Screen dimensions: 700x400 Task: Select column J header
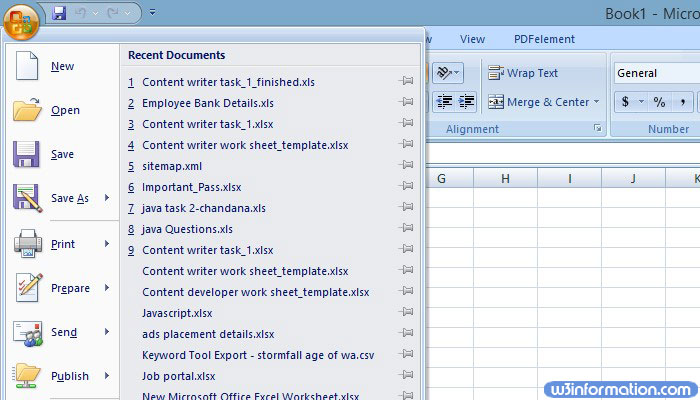coord(633,179)
